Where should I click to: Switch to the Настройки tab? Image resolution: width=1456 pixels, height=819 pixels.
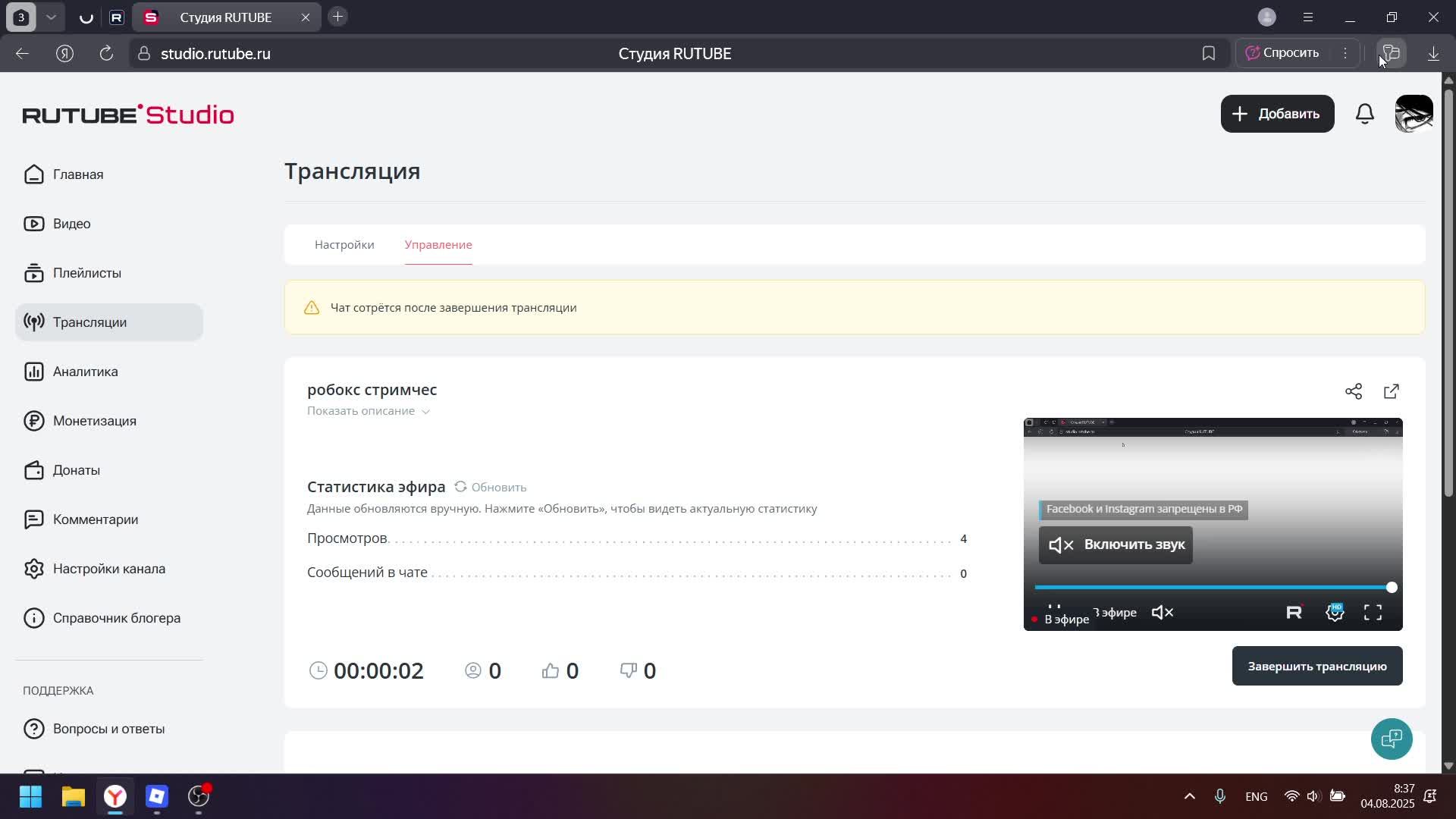(x=344, y=245)
